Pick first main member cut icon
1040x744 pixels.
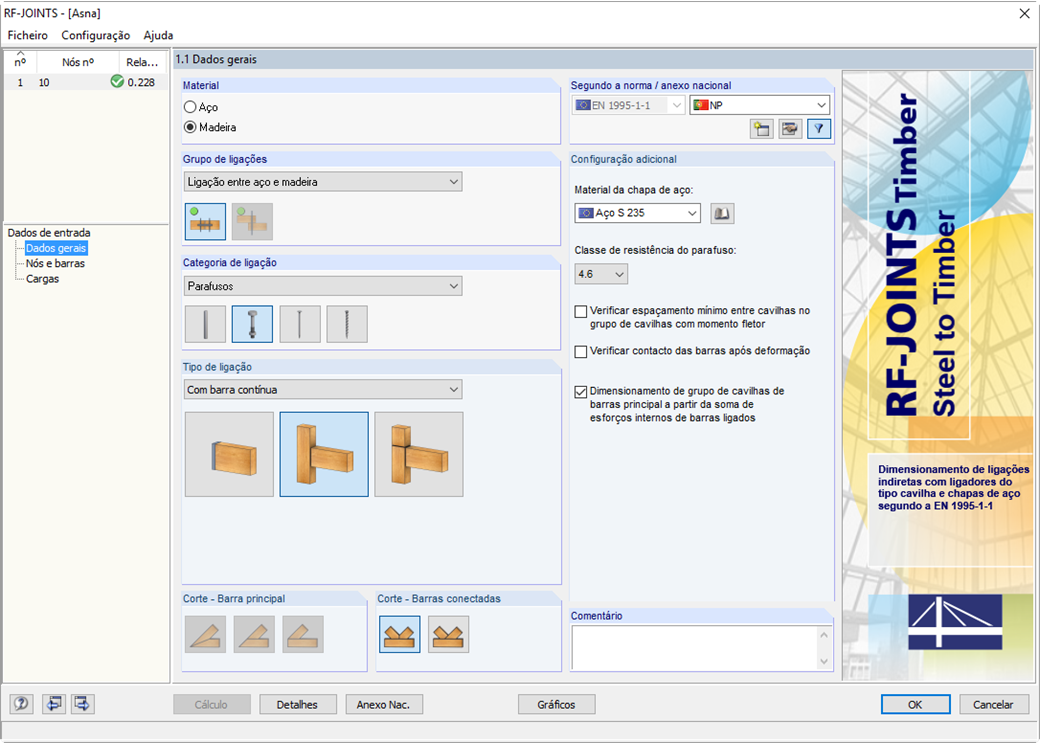pos(206,634)
